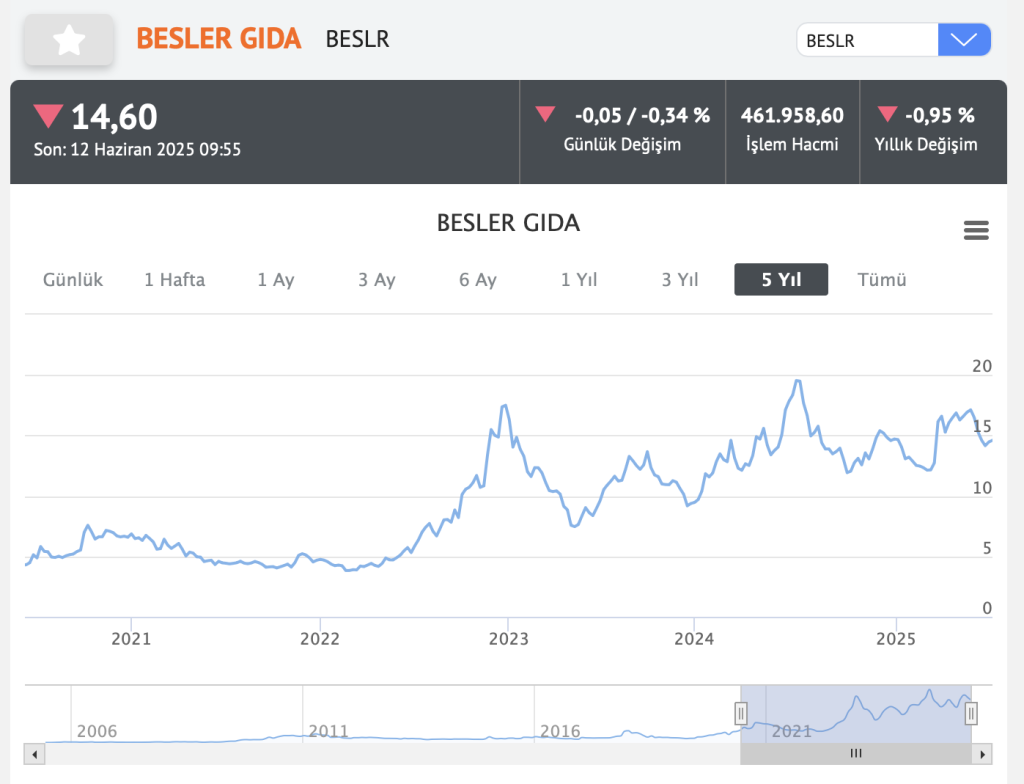Select the Günlük time range
This screenshot has width=1024, height=784.
tap(73, 280)
